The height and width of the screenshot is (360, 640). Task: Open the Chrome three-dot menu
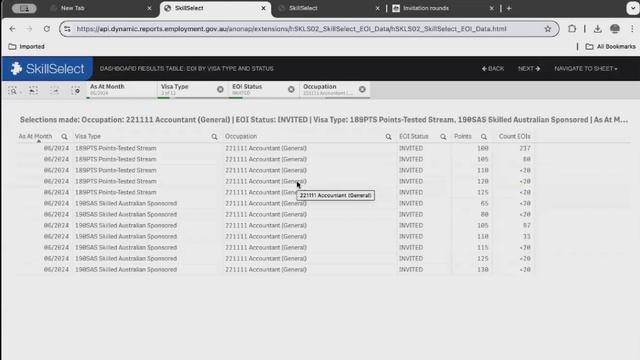632,29
